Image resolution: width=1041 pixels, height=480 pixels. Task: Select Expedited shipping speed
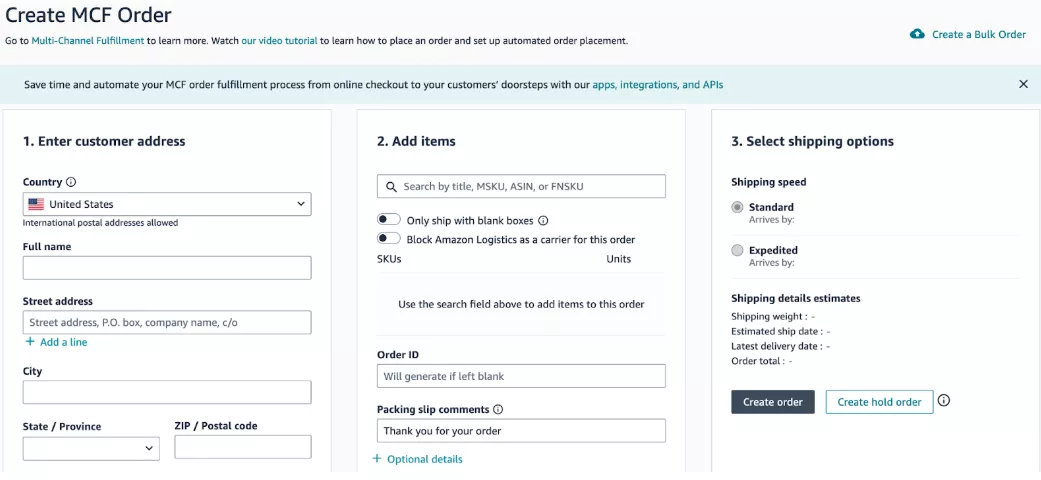[737, 251]
